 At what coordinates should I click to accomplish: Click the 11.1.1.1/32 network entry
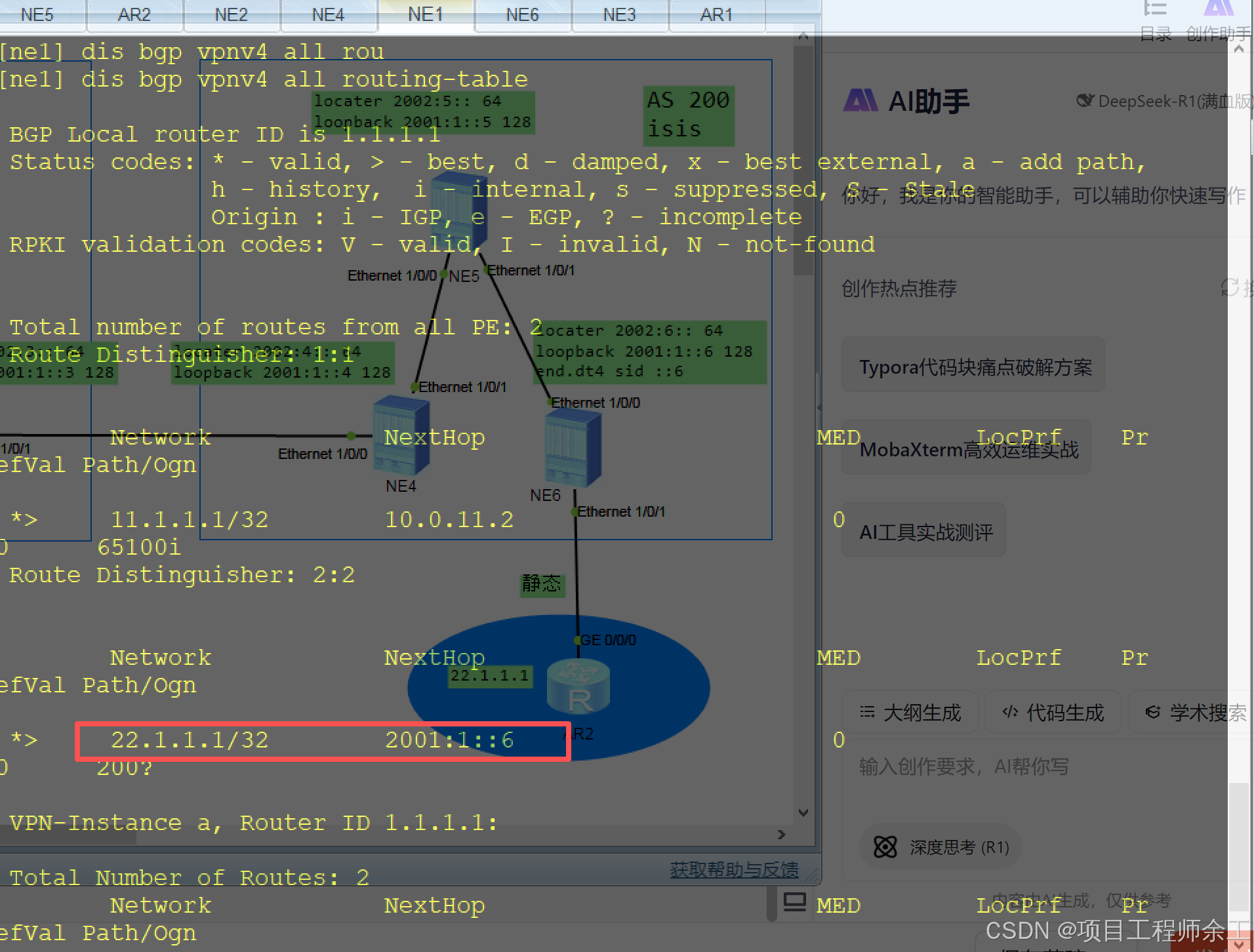click(x=190, y=519)
